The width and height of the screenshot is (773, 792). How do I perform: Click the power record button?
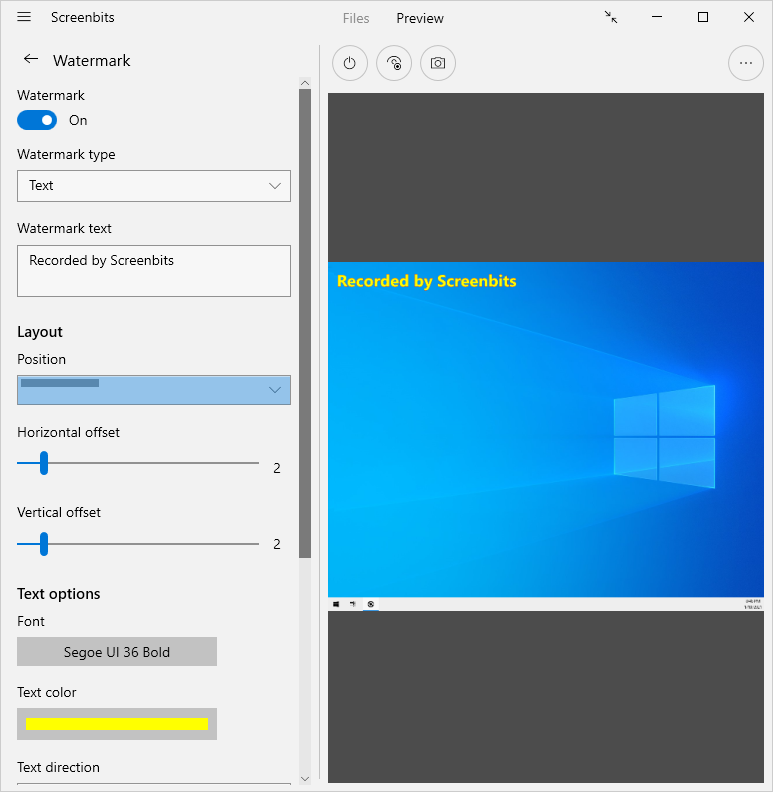[350, 63]
